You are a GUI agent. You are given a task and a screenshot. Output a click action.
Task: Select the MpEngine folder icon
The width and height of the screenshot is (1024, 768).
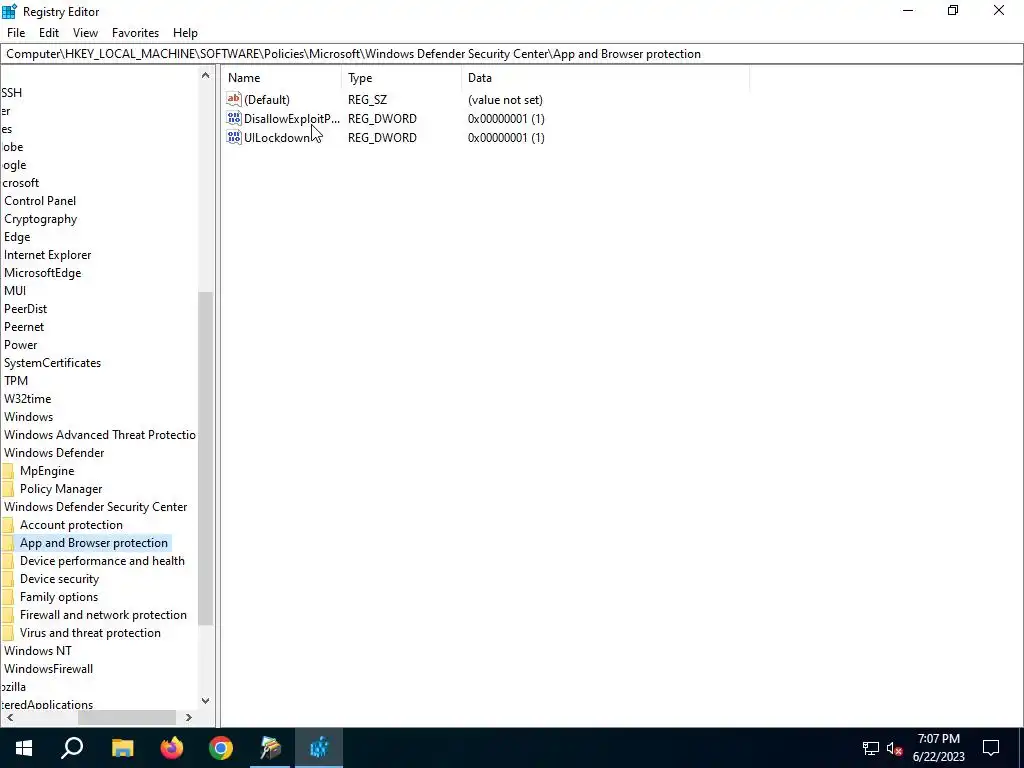8,471
